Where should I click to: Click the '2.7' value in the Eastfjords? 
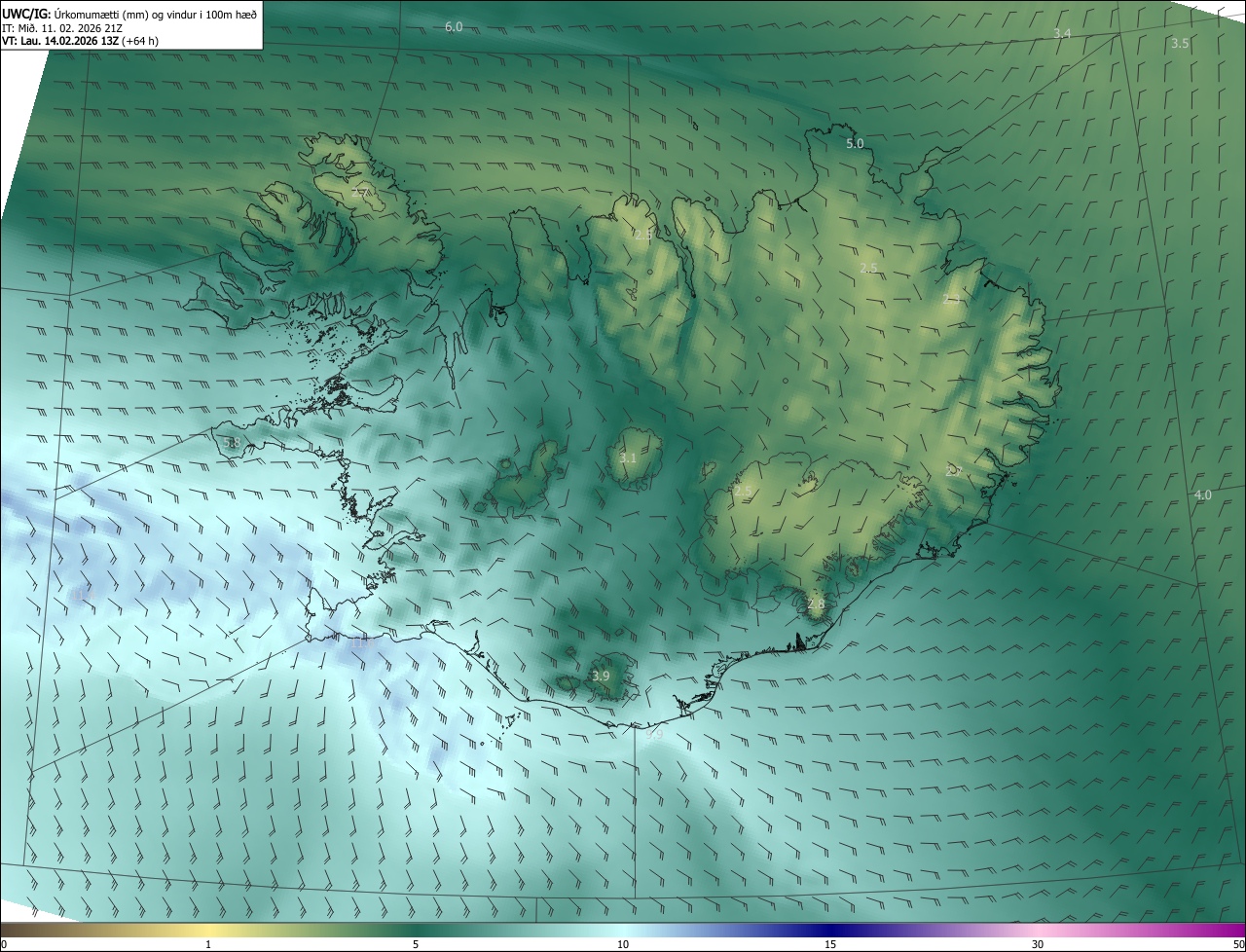point(954,471)
